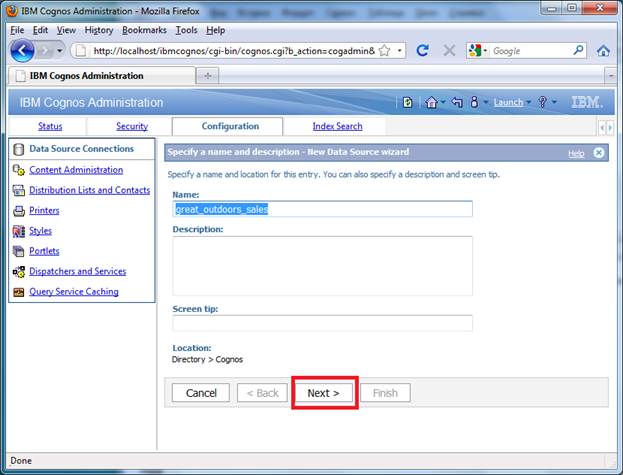The height and width of the screenshot is (475, 623).
Task: Open the Portlets link
Action: pyautogui.click(x=44, y=251)
